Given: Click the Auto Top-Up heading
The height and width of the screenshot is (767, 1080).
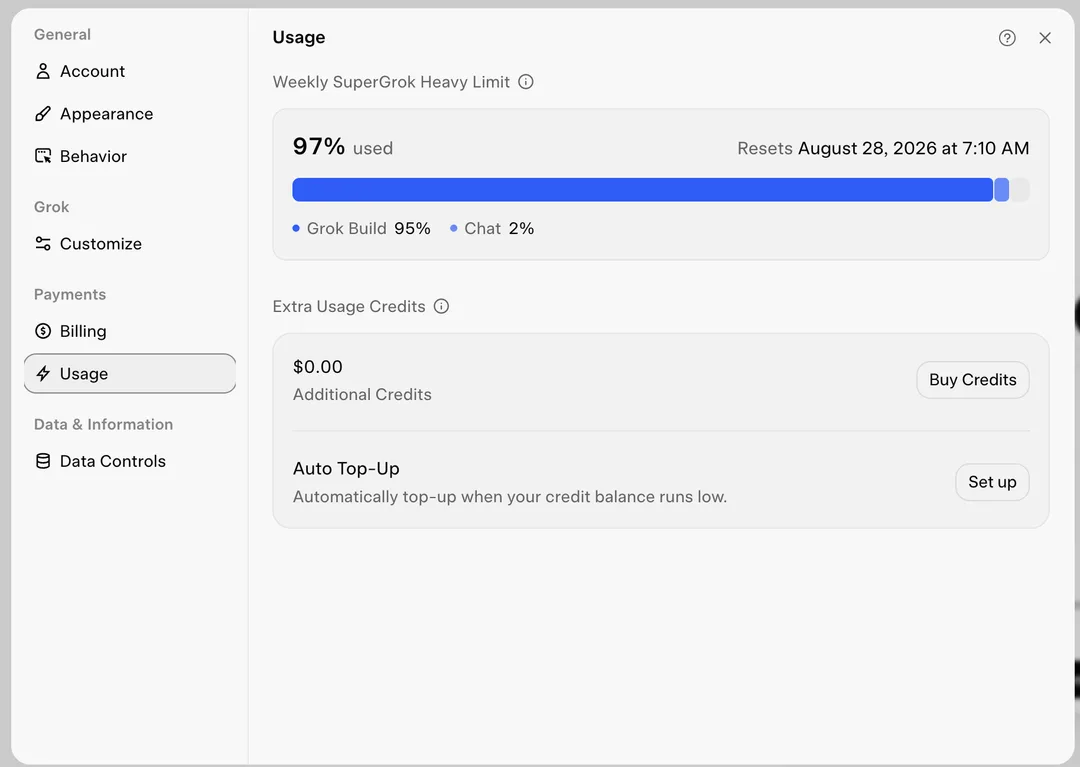Looking at the screenshot, I should pyautogui.click(x=346, y=469).
